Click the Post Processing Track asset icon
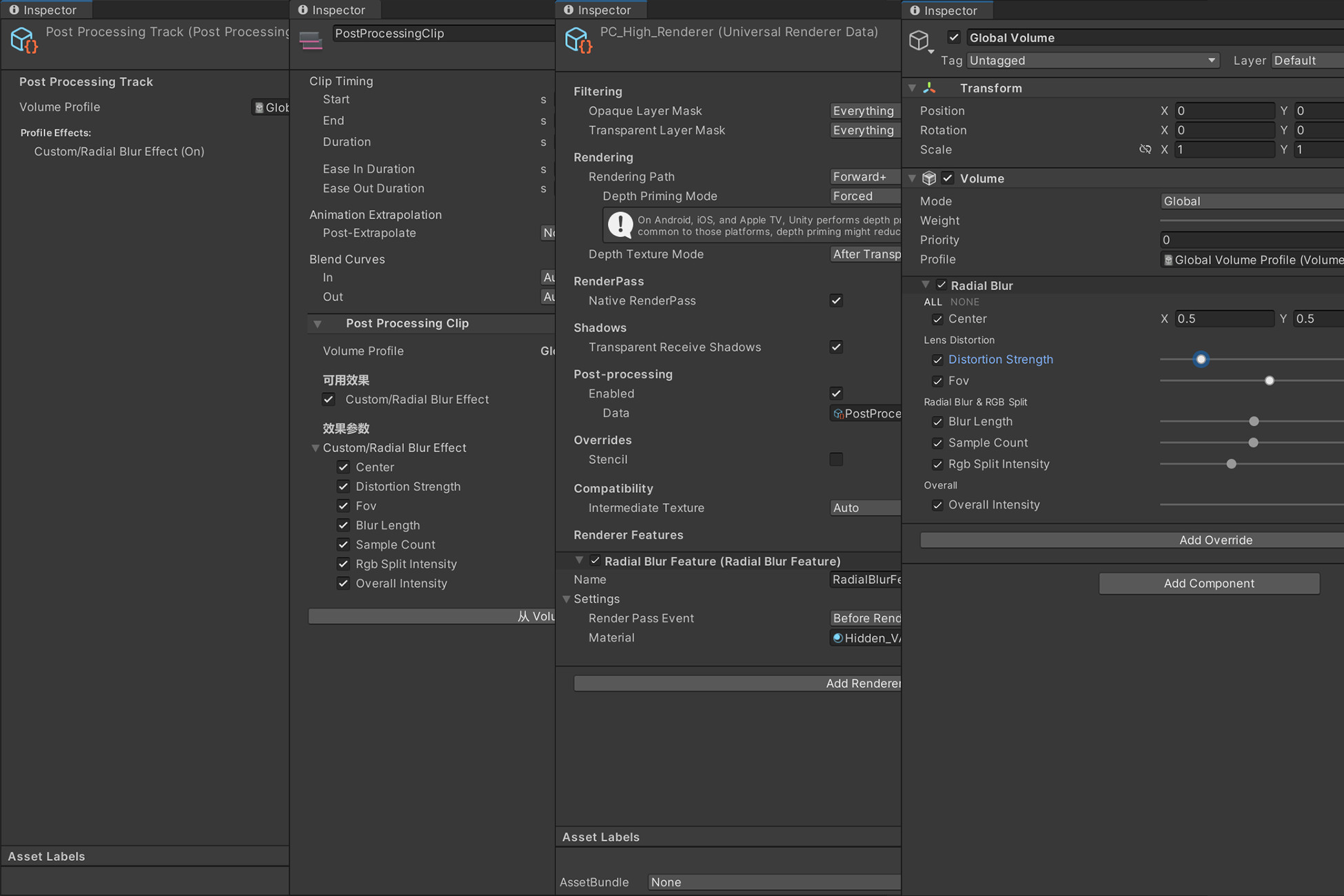This screenshot has width=1344, height=896. click(23, 39)
